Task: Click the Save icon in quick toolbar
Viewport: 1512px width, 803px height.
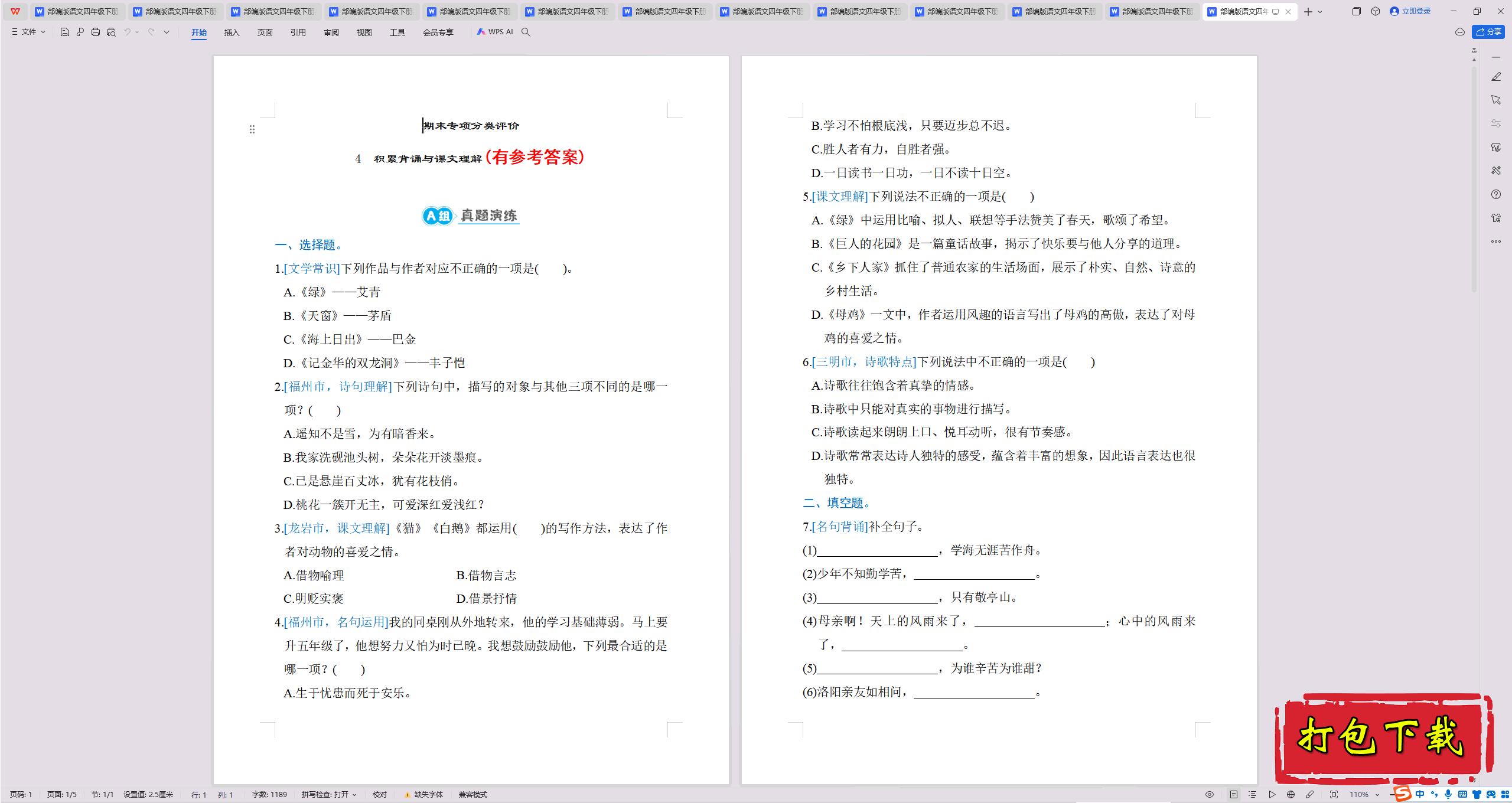Action: (x=65, y=32)
